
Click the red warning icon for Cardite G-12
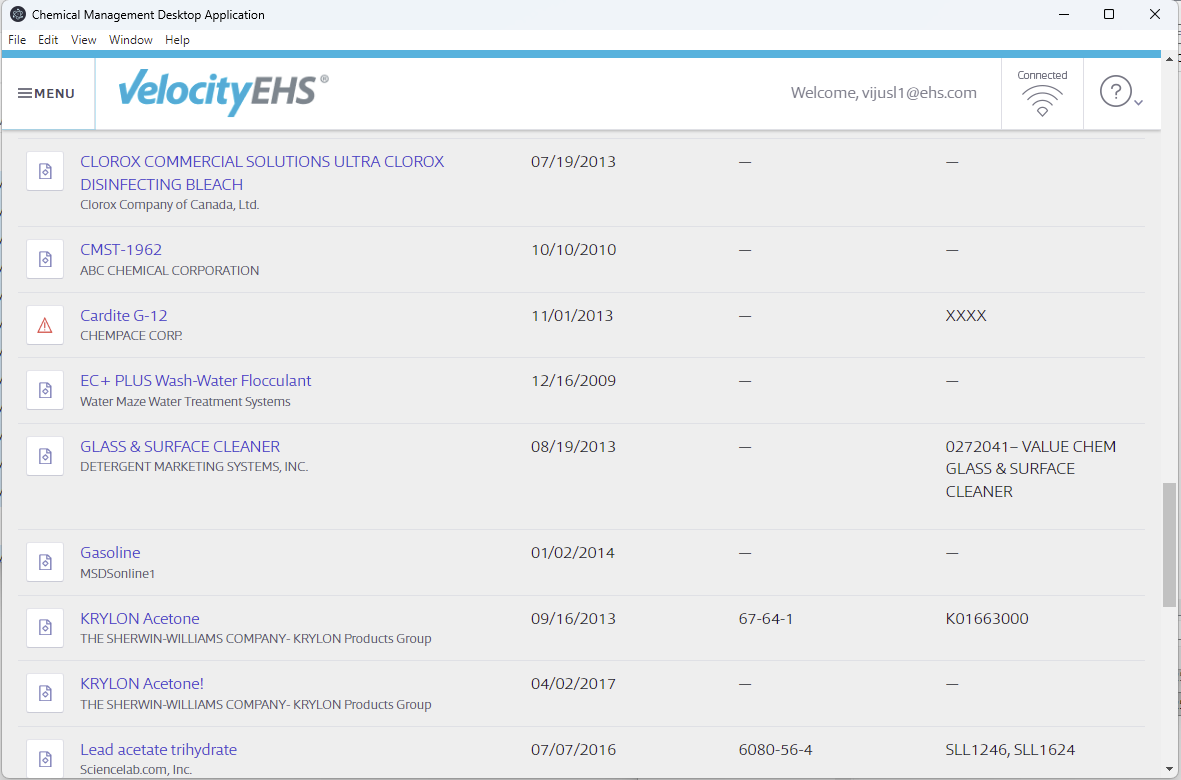(45, 325)
